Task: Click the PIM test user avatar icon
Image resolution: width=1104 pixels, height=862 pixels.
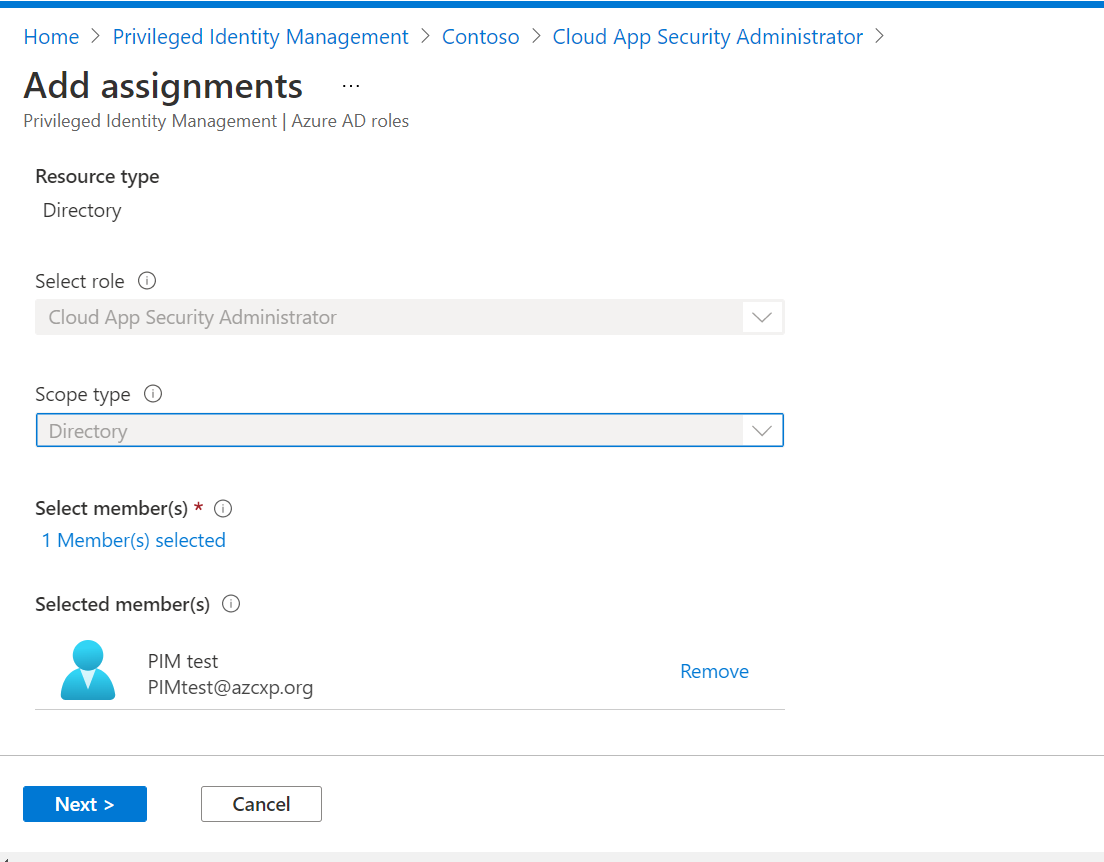Action: click(x=88, y=670)
